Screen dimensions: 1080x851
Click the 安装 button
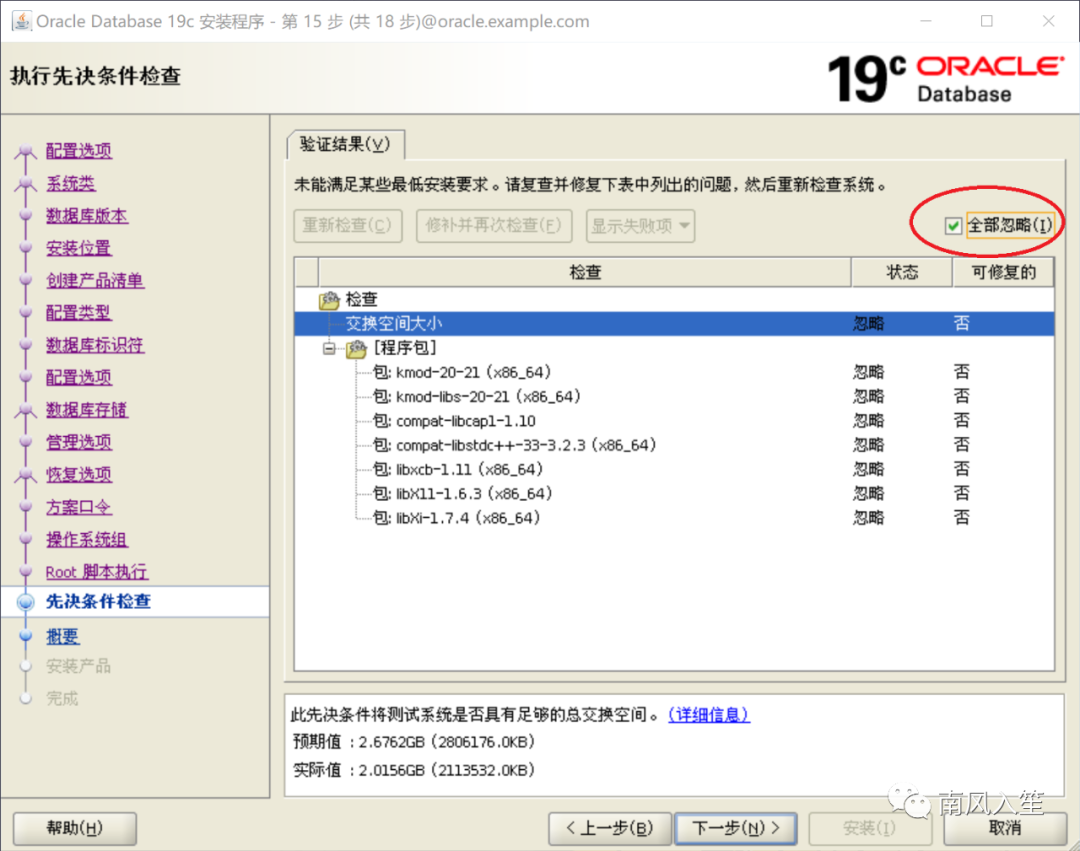(x=869, y=828)
